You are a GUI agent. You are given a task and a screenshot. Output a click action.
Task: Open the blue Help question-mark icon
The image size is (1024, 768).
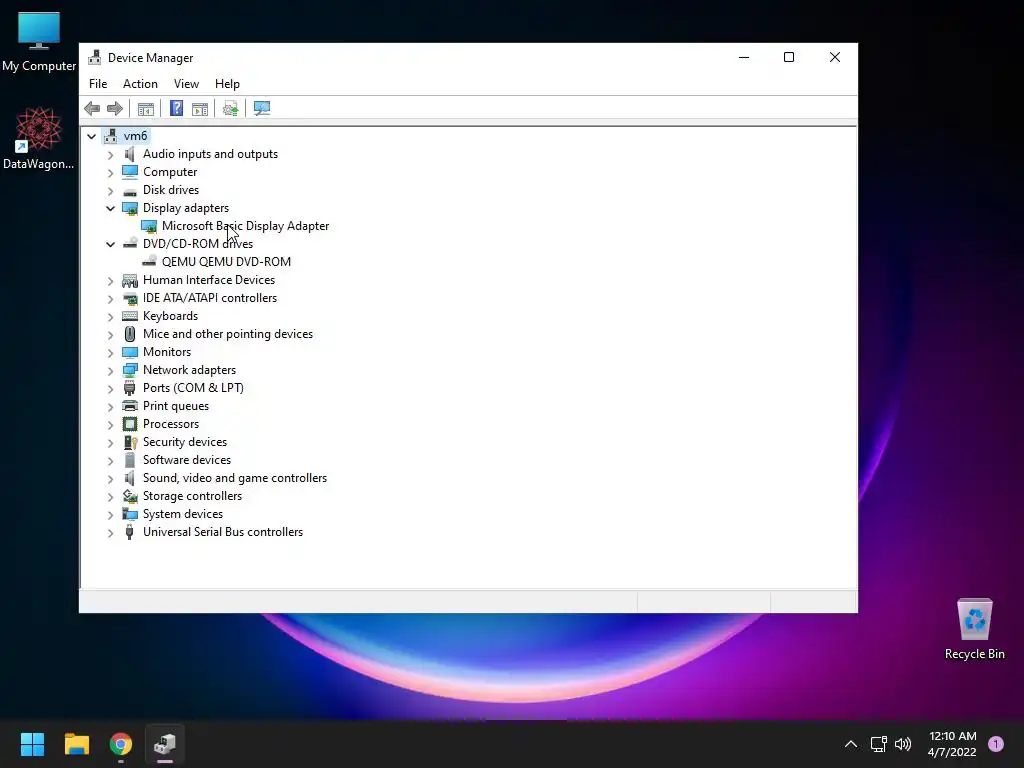176,108
